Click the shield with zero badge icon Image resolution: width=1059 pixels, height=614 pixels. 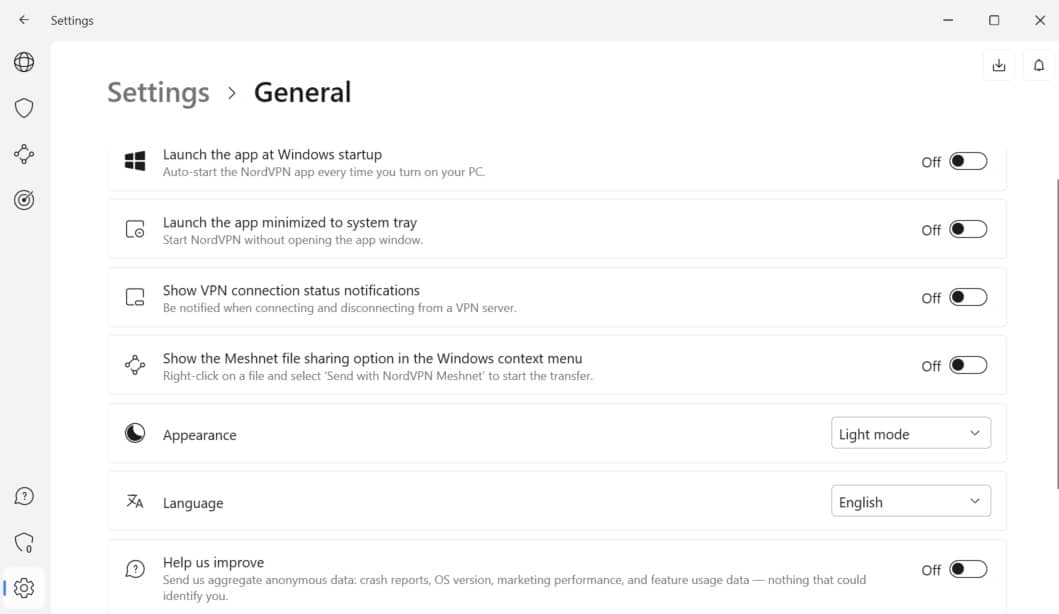click(x=24, y=542)
